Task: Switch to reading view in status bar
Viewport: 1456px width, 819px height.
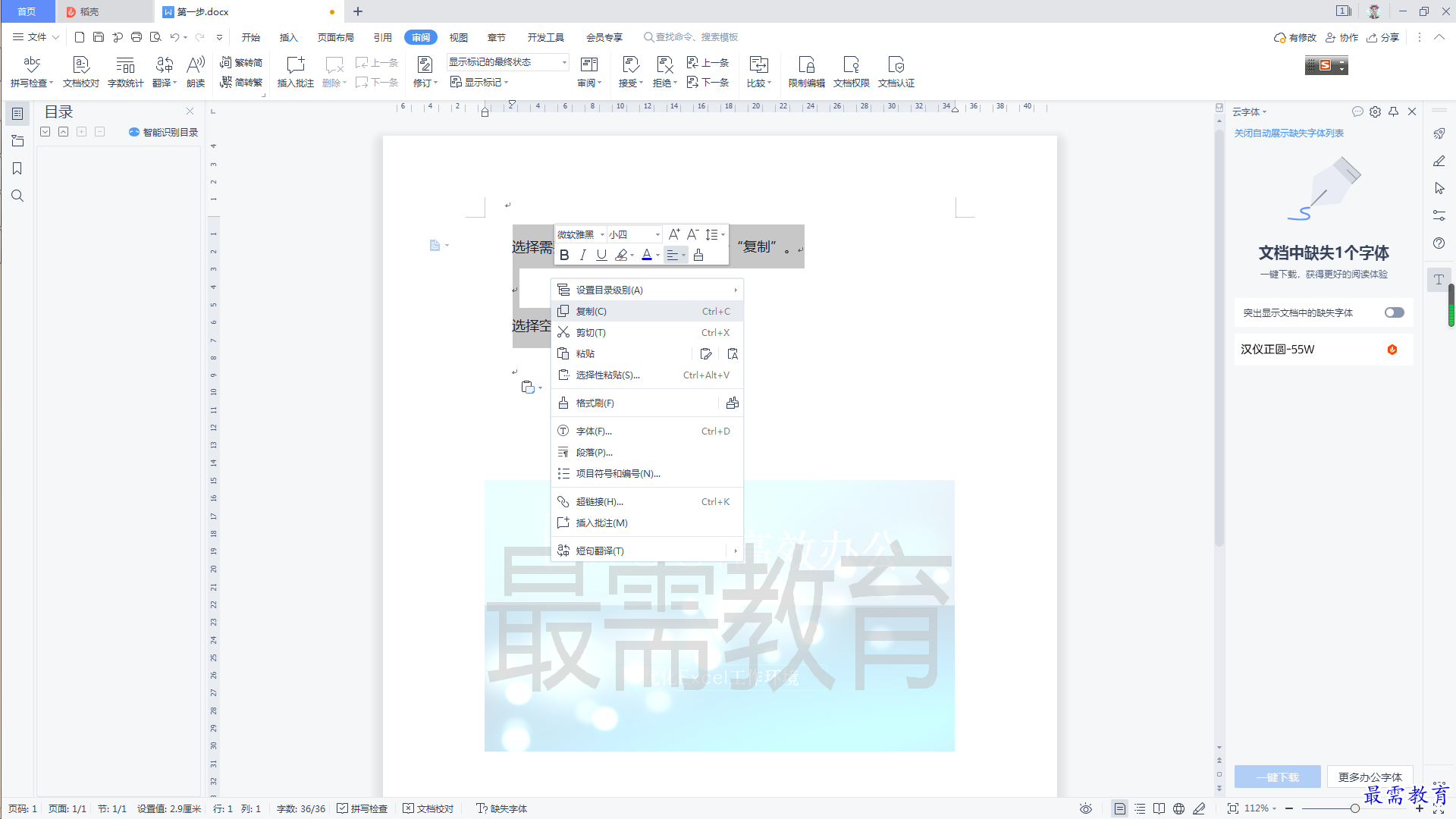Action: 1159,808
